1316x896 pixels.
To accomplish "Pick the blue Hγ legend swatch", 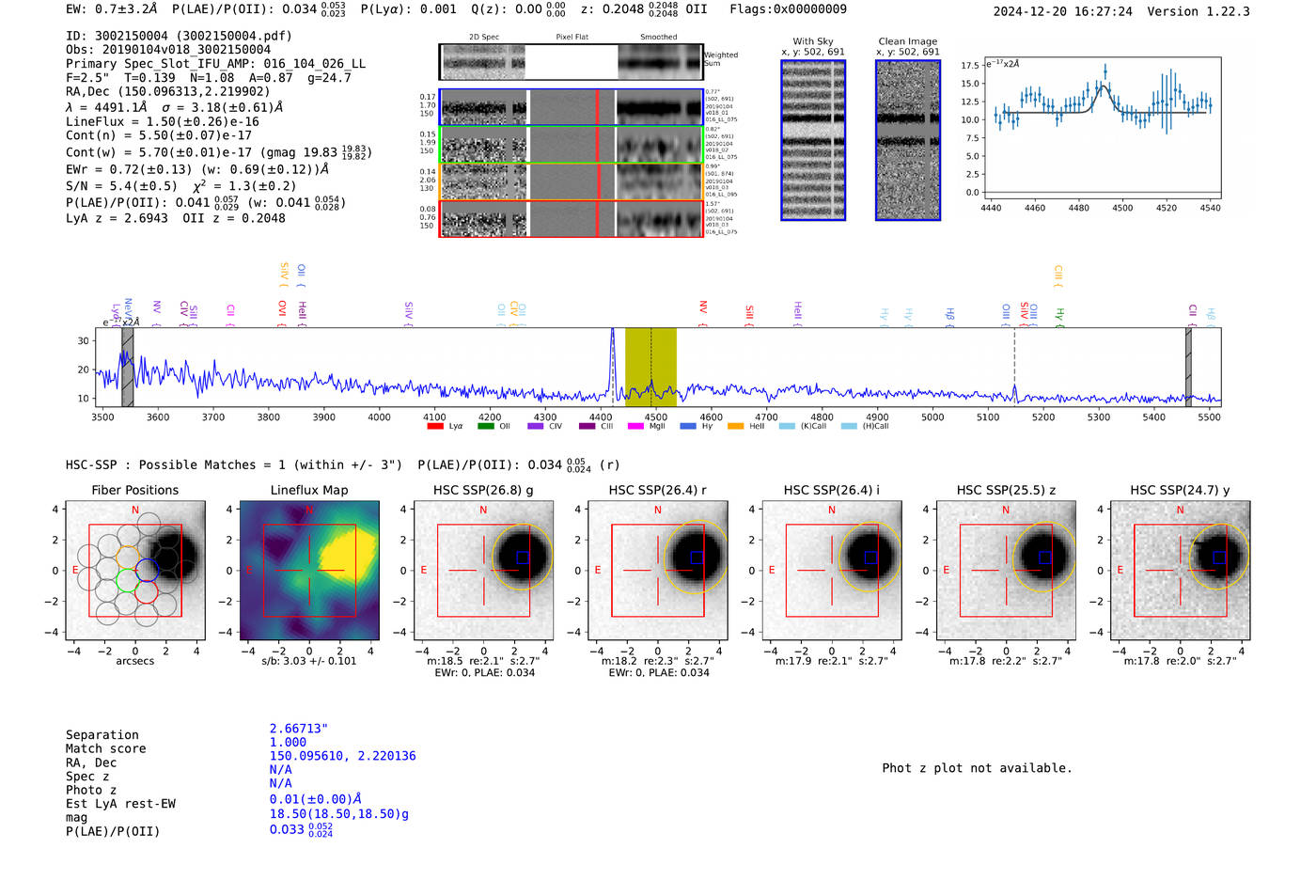I will (x=688, y=426).
